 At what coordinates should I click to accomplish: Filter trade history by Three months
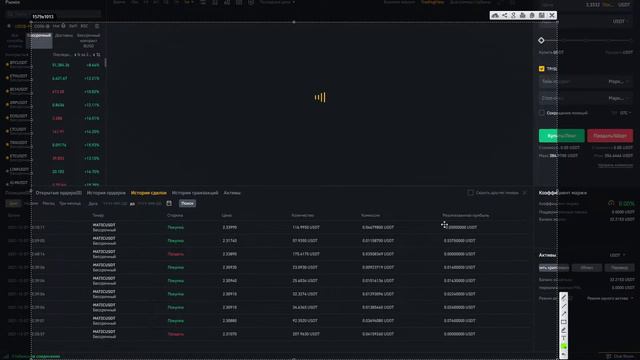(70, 203)
